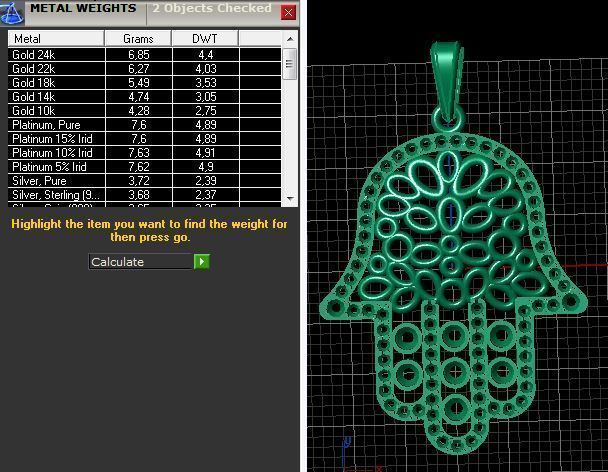Click the 2,75 DWT value
Image resolution: width=608 pixels, height=472 pixels.
tap(206, 111)
